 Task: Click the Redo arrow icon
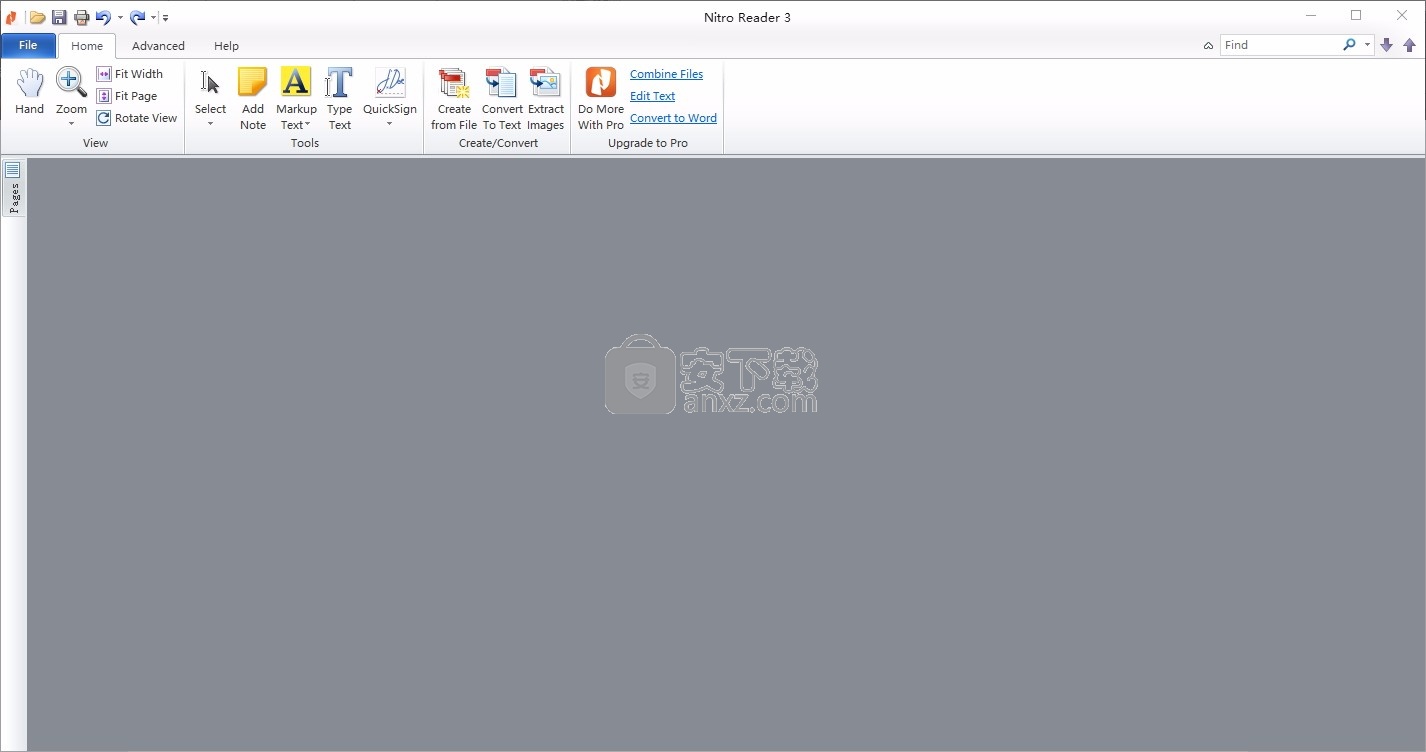pyautogui.click(x=138, y=17)
